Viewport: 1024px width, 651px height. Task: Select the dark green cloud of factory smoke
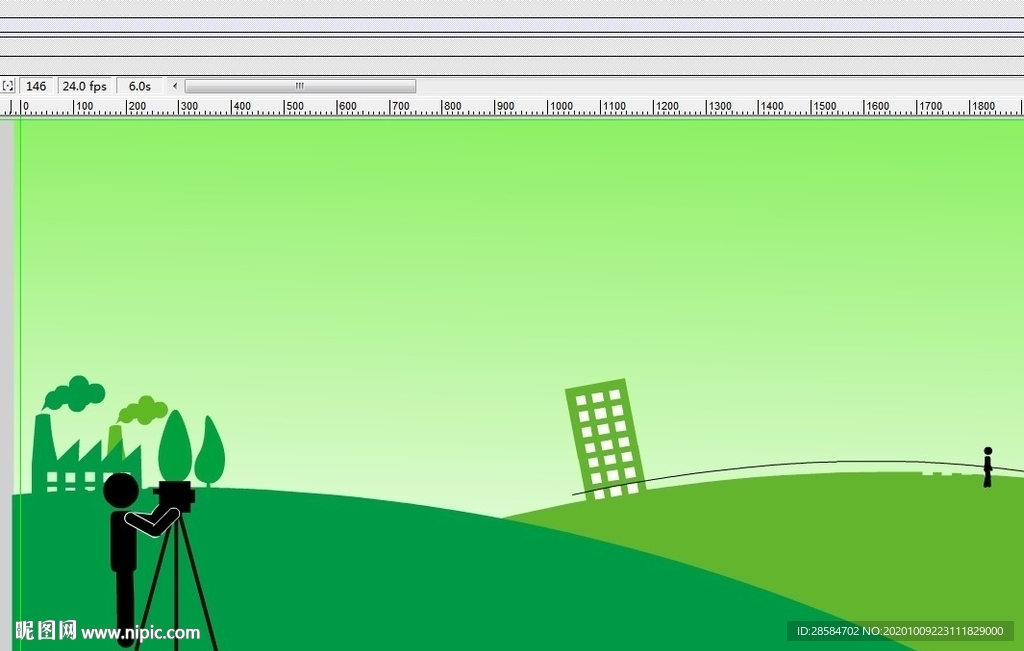click(74, 393)
